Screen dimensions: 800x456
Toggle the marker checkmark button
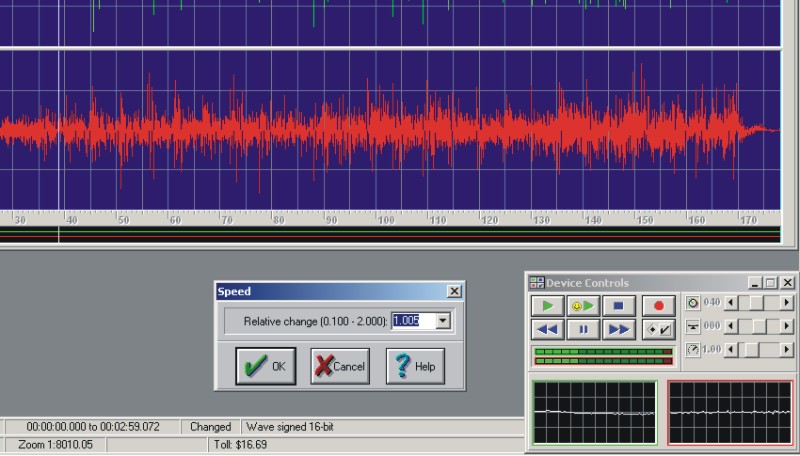click(x=659, y=330)
